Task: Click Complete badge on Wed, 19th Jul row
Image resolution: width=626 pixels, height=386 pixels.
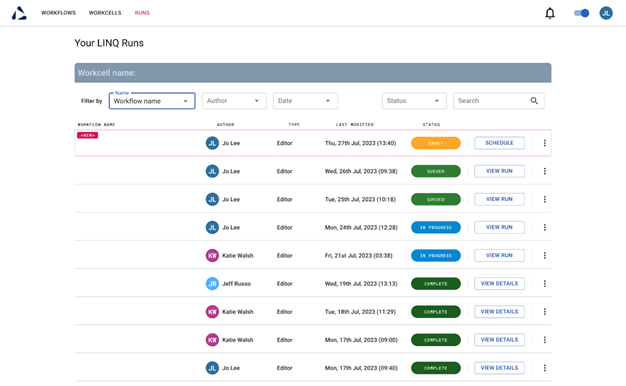Action: pos(436,283)
